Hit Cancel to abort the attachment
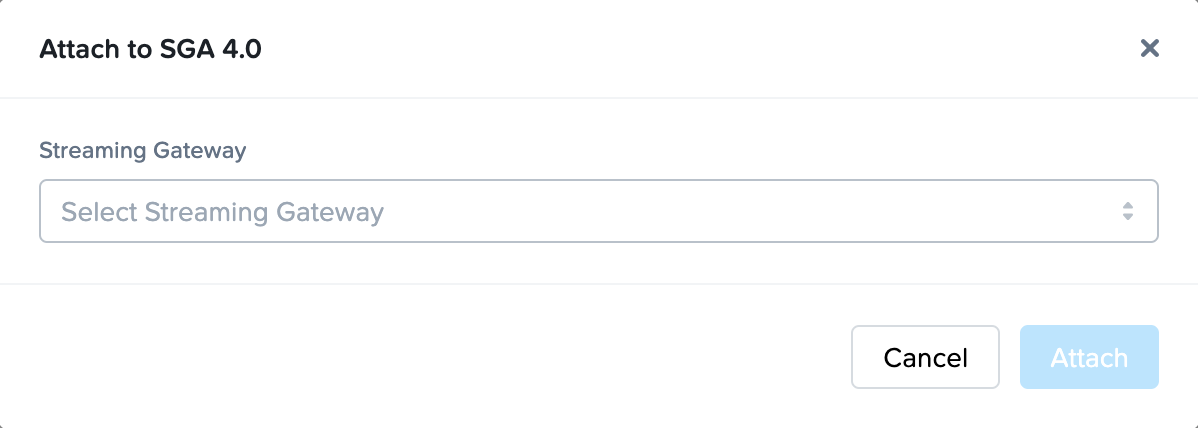1198x428 pixels. tap(925, 357)
